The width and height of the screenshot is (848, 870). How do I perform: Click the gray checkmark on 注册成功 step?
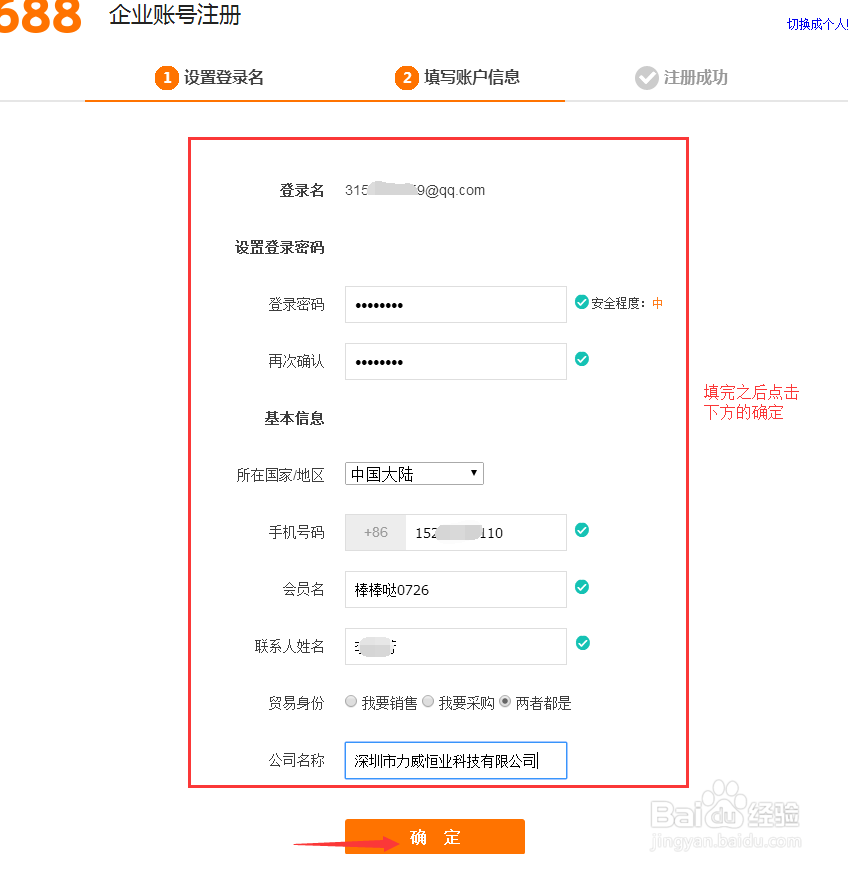[647, 78]
